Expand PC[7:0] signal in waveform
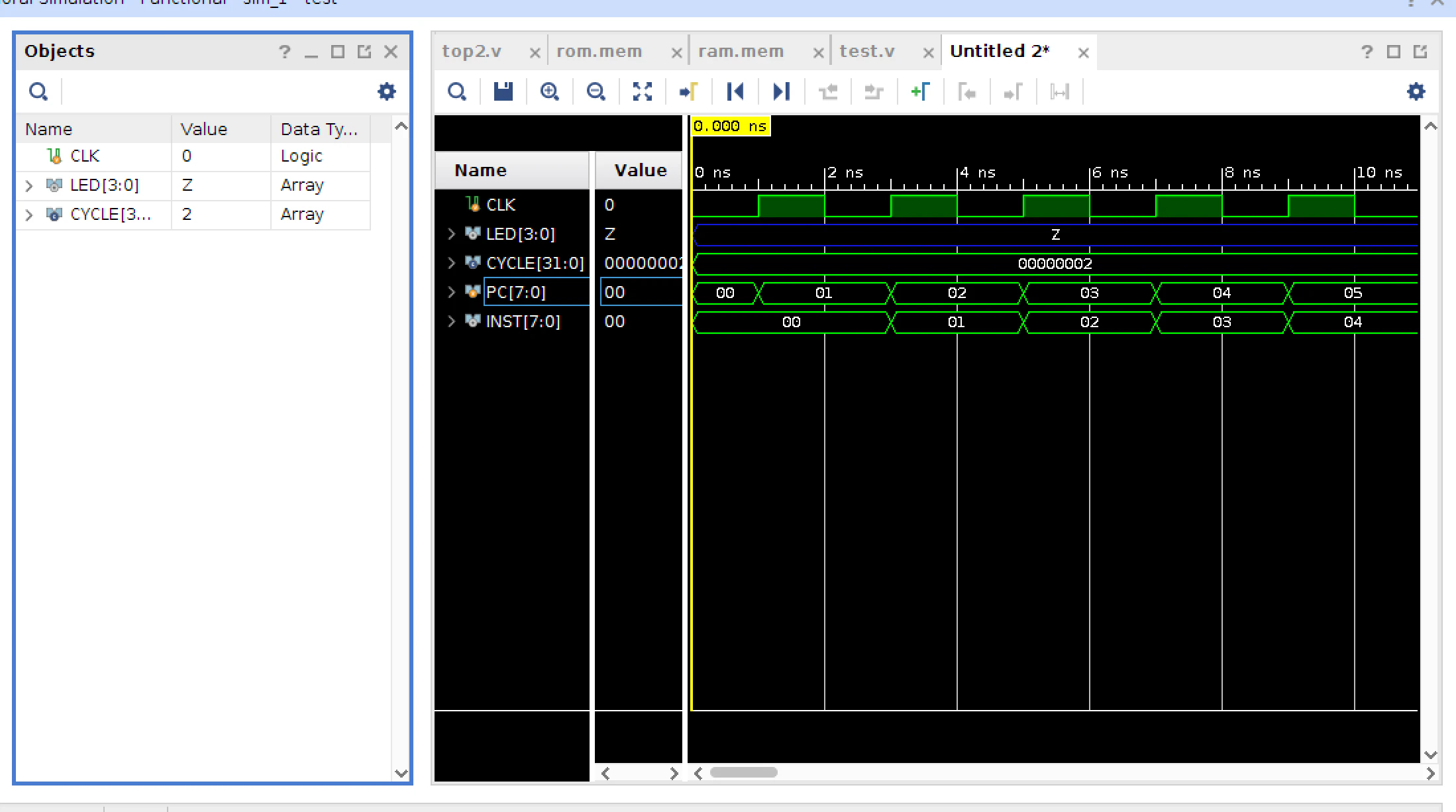The height and width of the screenshot is (812, 1456). pyautogui.click(x=452, y=292)
